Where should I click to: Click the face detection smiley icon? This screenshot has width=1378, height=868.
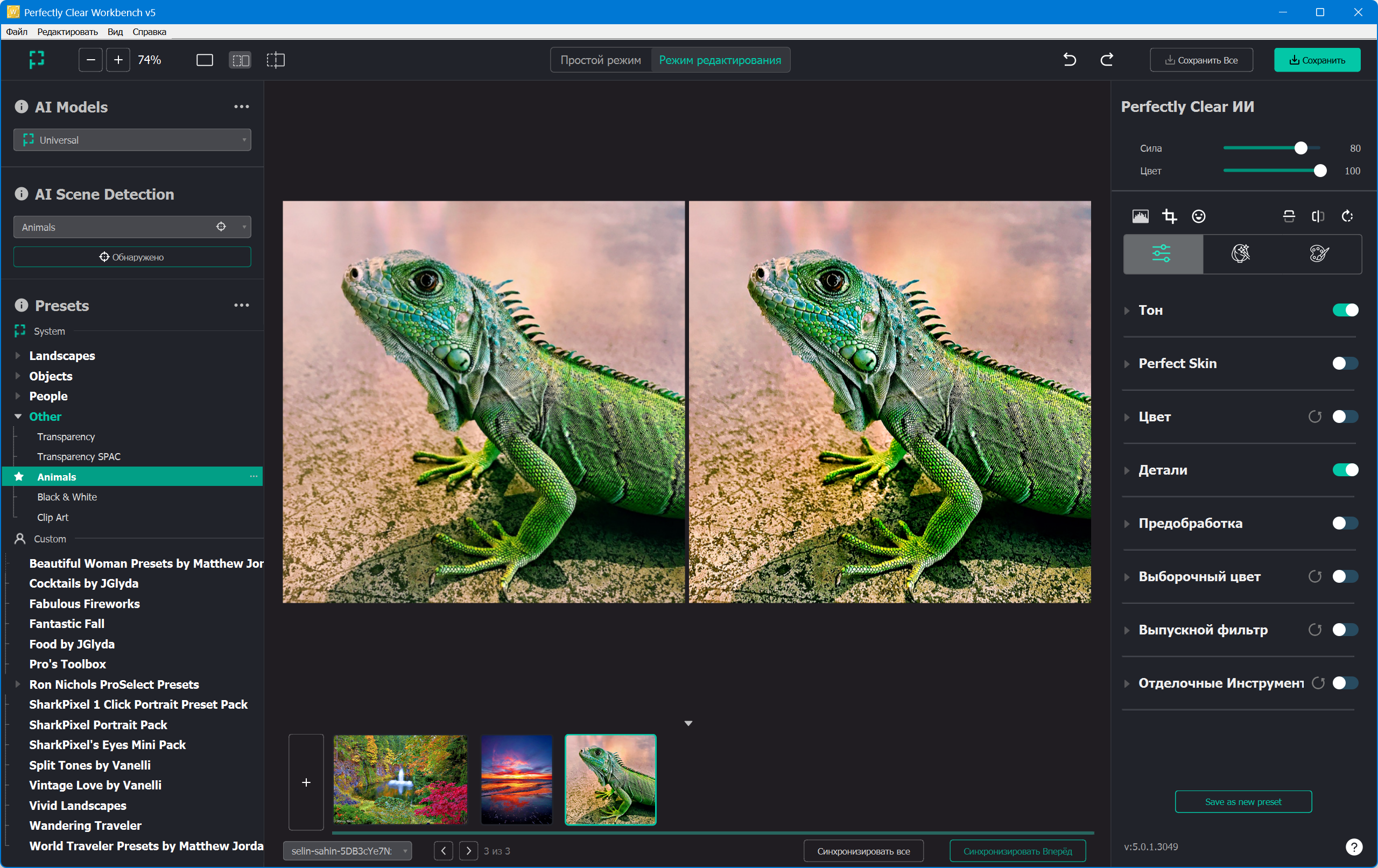(1198, 216)
